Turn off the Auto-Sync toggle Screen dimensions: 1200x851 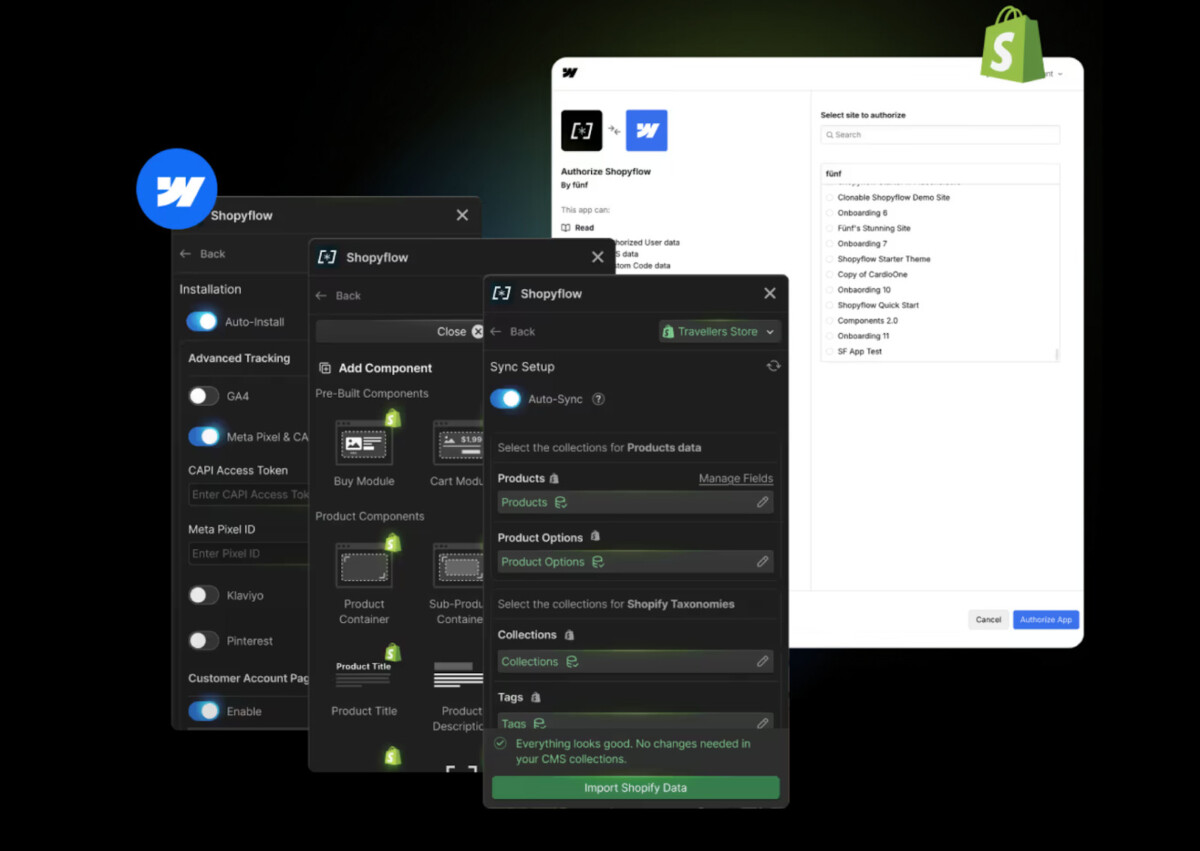tap(506, 399)
